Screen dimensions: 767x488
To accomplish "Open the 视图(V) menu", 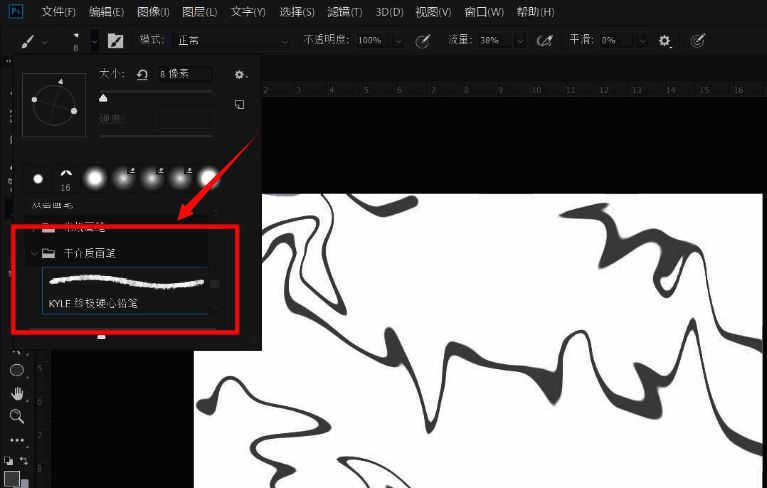I will [x=433, y=12].
